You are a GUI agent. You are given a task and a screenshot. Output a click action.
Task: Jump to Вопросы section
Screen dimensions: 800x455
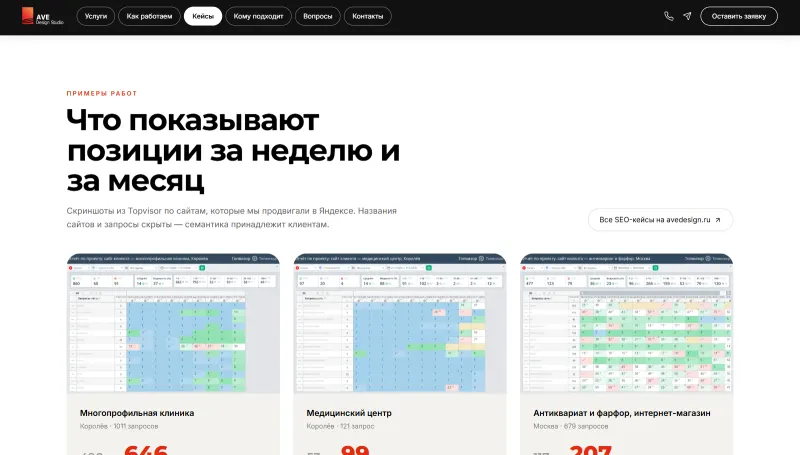pos(317,16)
